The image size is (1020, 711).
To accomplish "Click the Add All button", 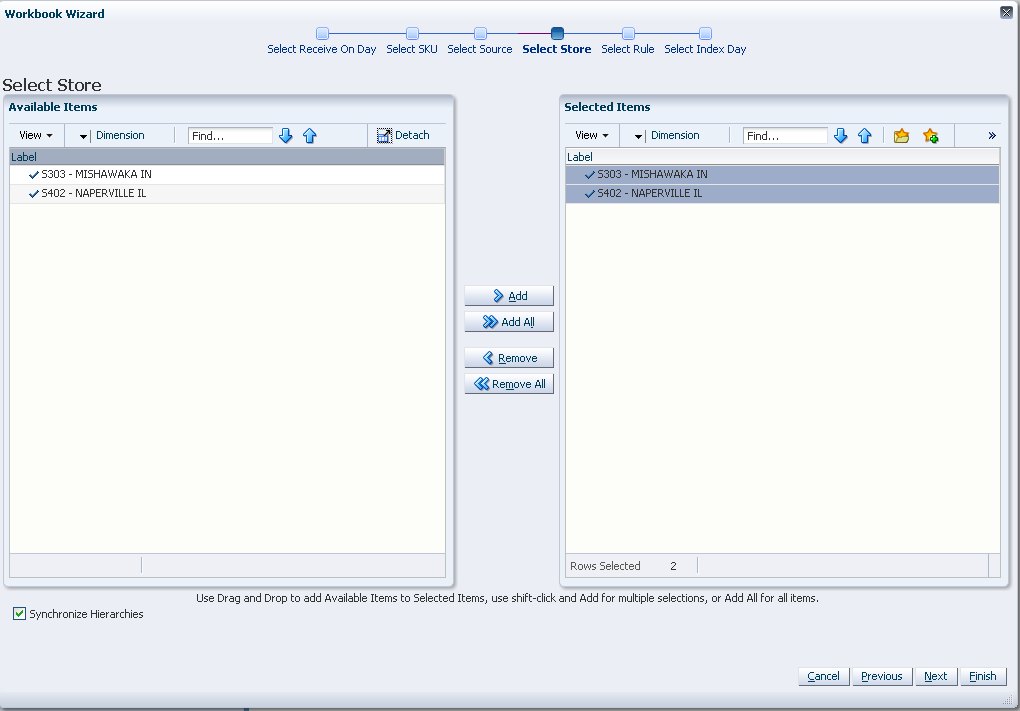I will point(509,321).
